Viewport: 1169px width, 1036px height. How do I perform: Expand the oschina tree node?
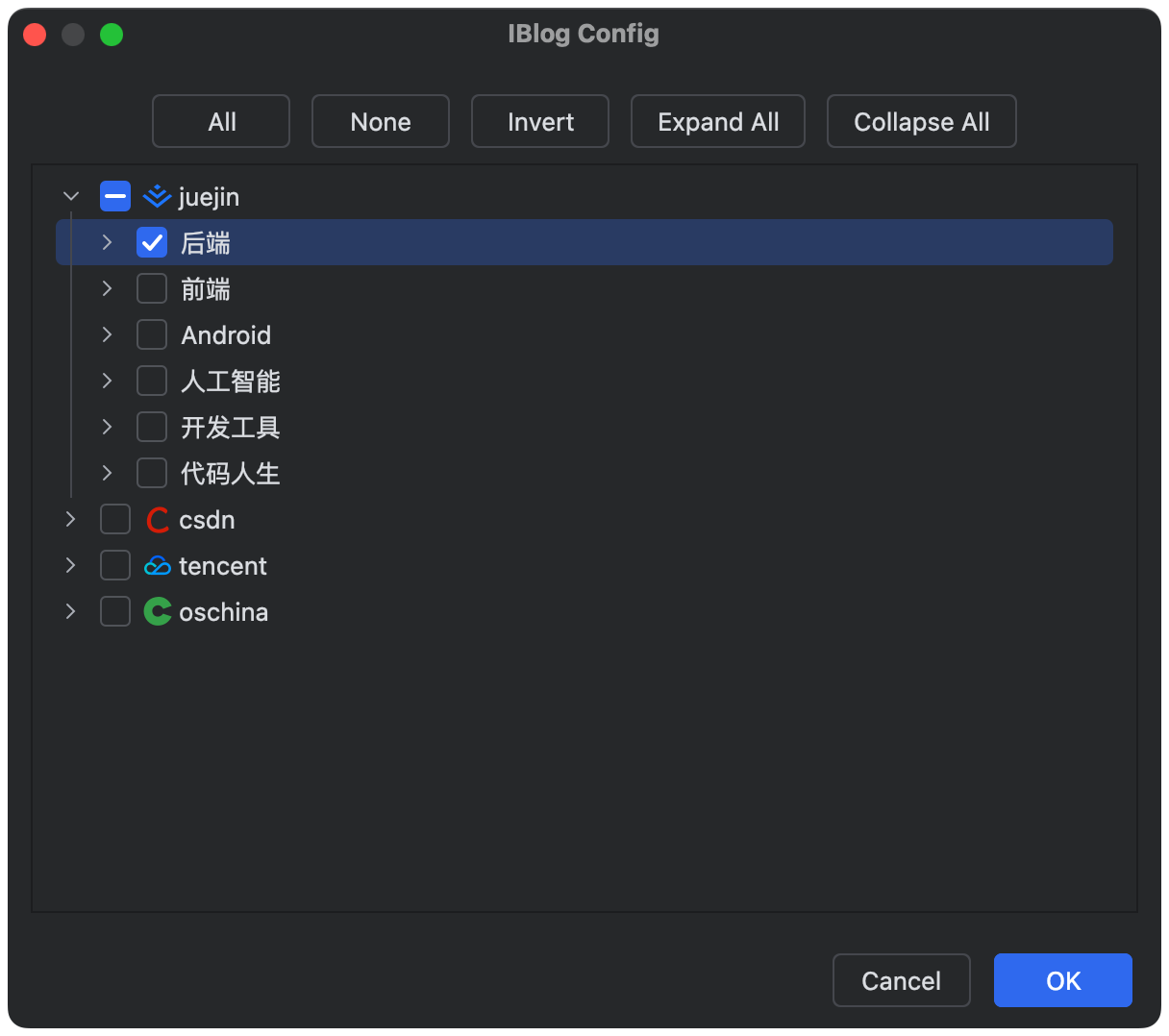(70, 612)
